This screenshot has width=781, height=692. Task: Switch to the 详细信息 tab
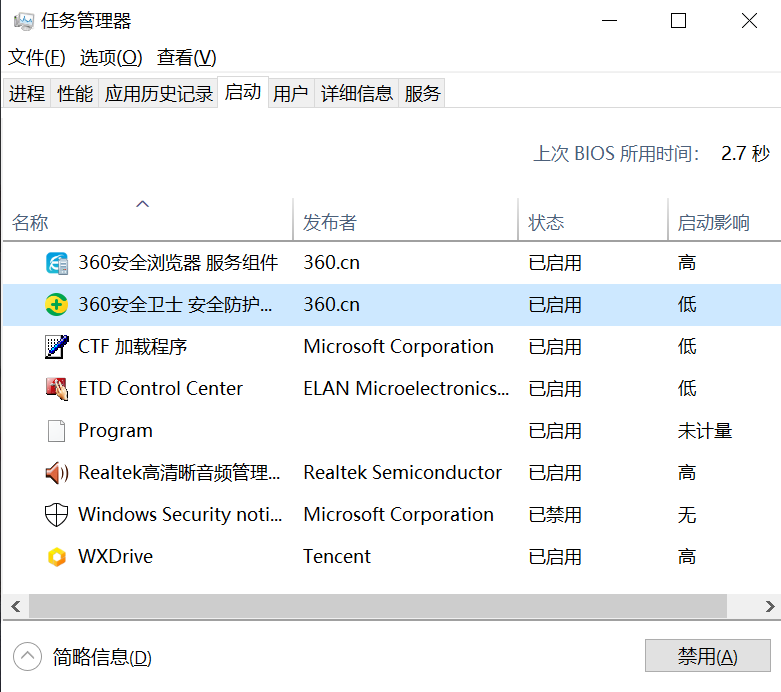click(x=357, y=94)
